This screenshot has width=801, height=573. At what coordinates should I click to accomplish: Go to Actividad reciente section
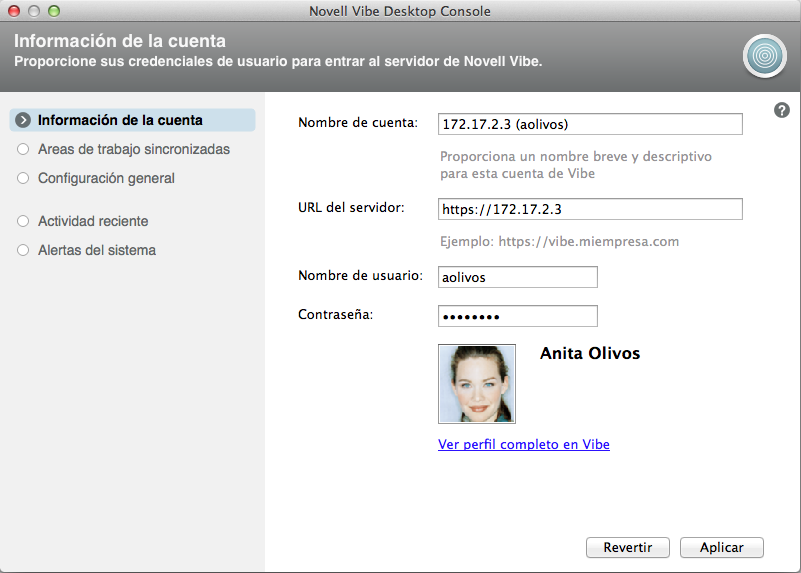point(93,221)
